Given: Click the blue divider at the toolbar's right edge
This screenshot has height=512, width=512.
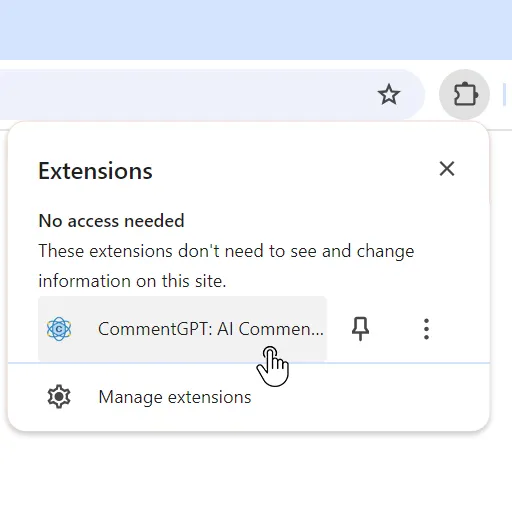Looking at the screenshot, I should pyautogui.click(x=505, y=95).
